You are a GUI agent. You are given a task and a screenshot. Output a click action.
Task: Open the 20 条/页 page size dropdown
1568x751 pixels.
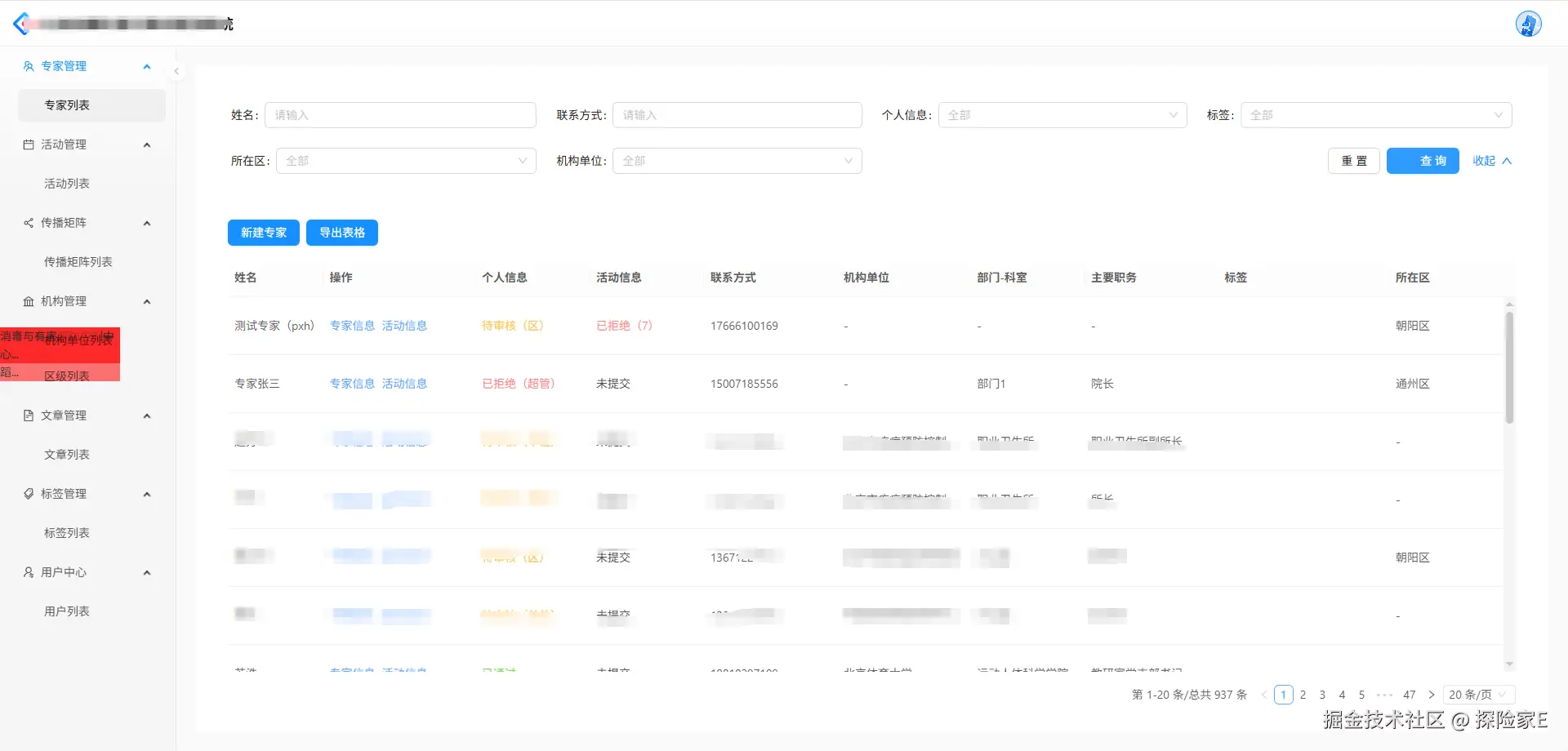click(x=1479, y=695)
